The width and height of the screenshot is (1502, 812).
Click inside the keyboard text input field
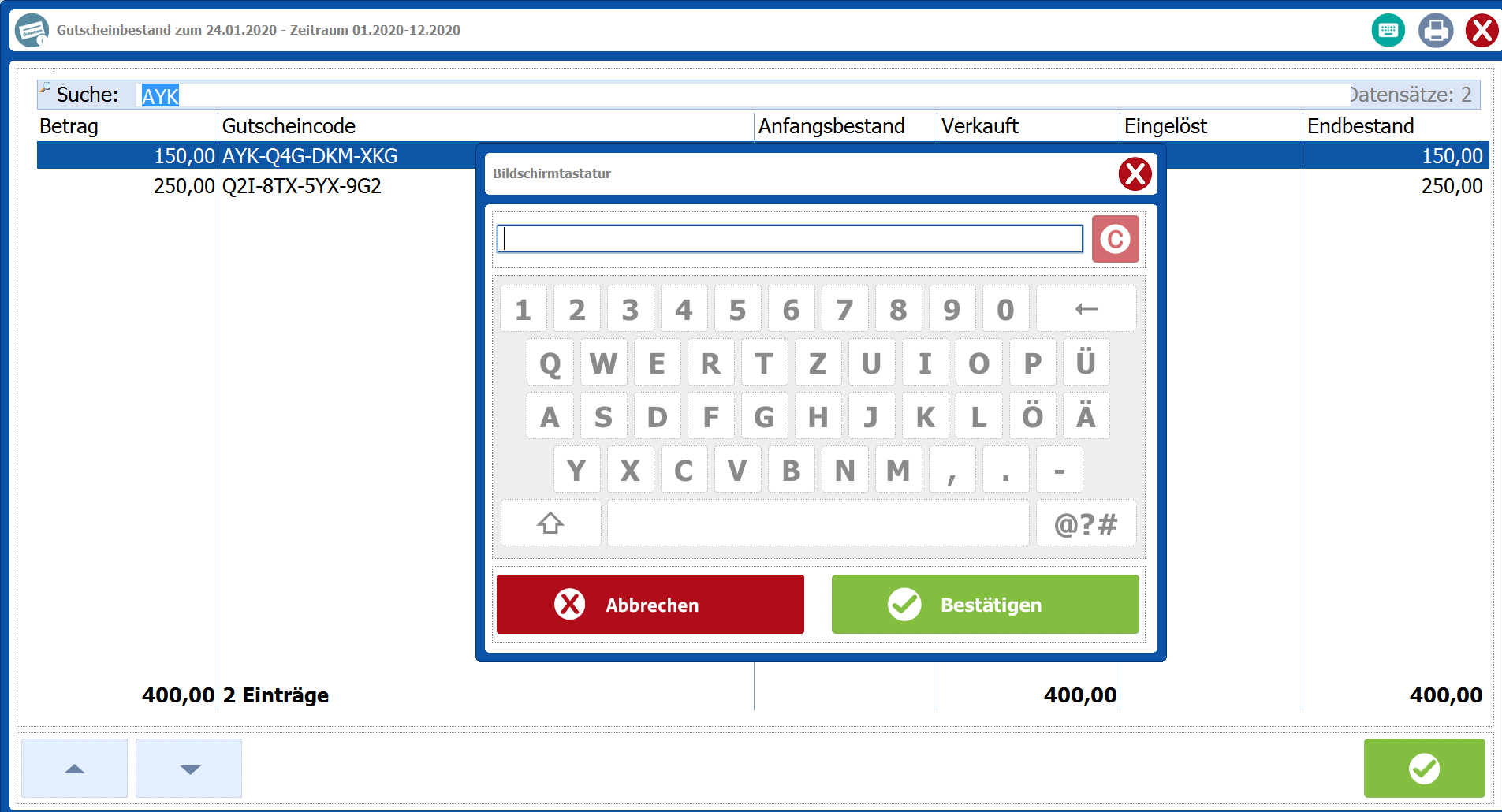point(788,239)
